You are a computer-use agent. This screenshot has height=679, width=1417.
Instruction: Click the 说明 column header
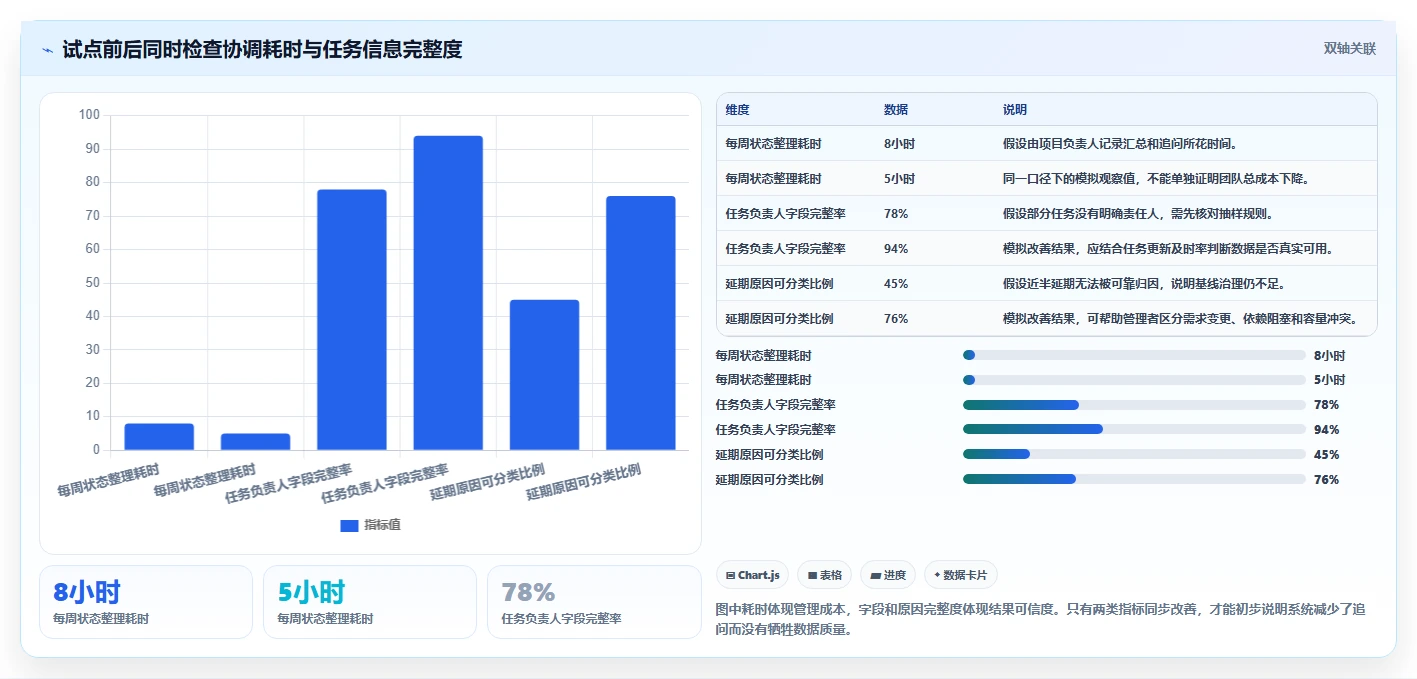point(1015,110)
